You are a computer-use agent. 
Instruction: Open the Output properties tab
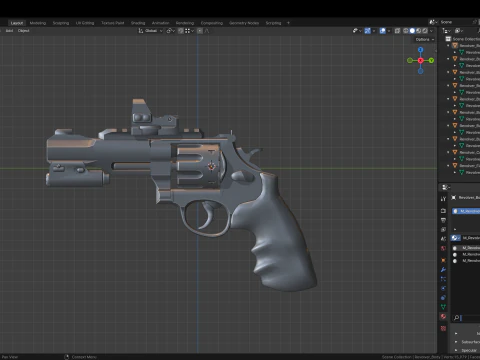coord(443,220)
